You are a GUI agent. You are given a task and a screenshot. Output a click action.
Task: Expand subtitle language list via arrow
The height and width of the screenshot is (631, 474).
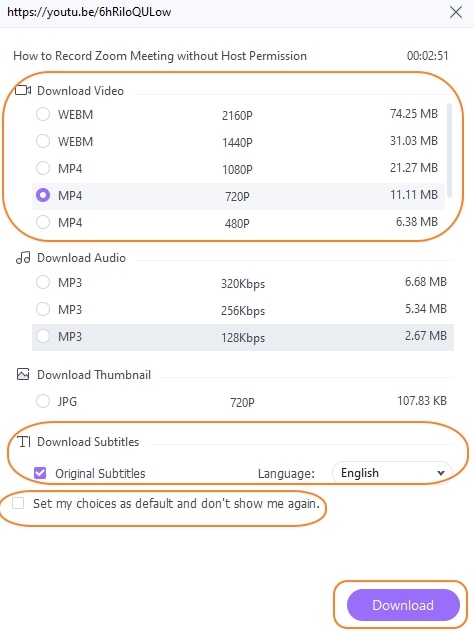pyautogui.click(x=441, y=473)
